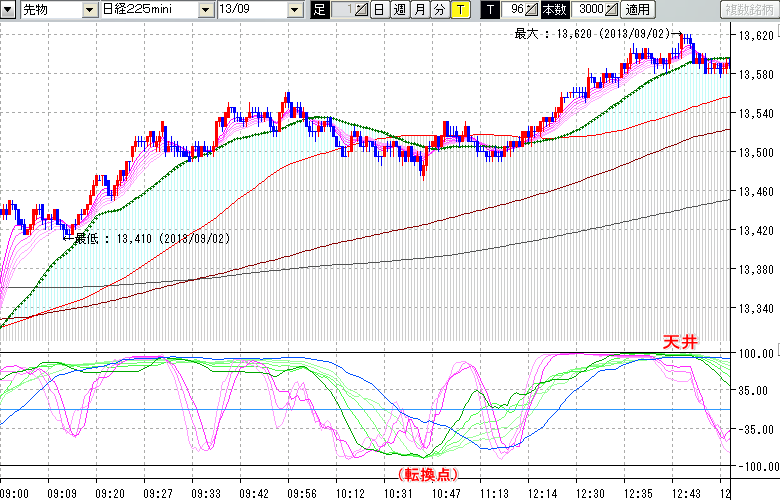
Task: Switch to minute bars with 分 button
Action: click(x=439, y=9)
